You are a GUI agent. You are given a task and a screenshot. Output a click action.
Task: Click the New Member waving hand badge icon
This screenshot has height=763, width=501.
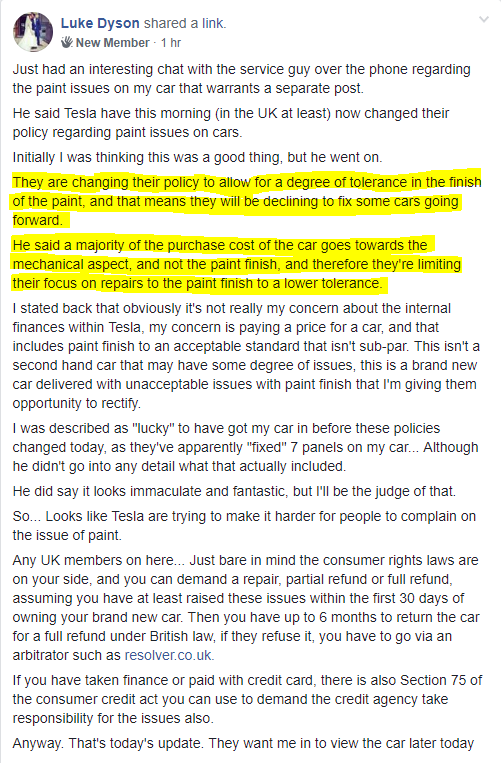click(67, 42)
